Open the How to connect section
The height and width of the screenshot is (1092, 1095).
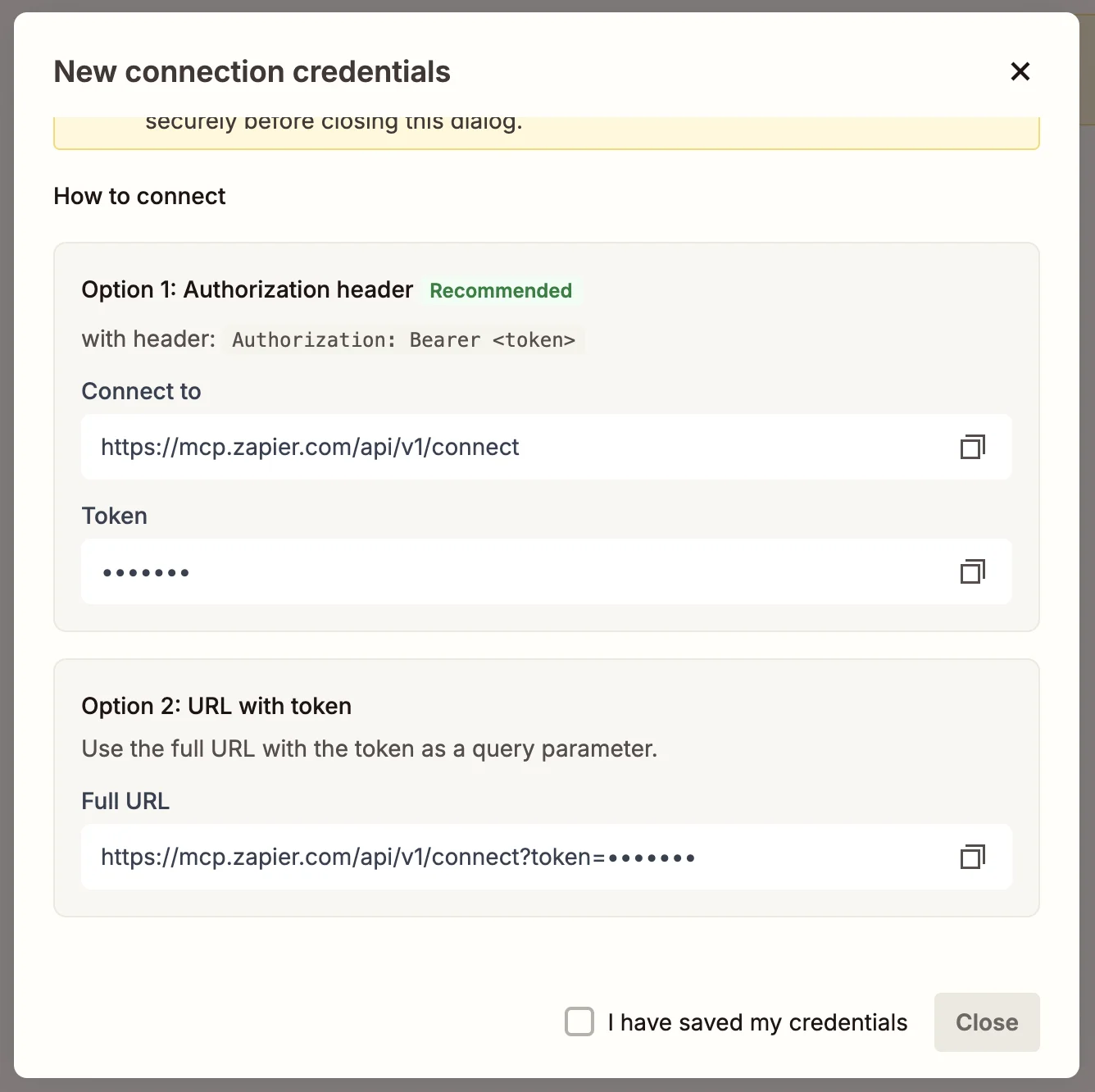pyautogui.click(x=139, y=196)
